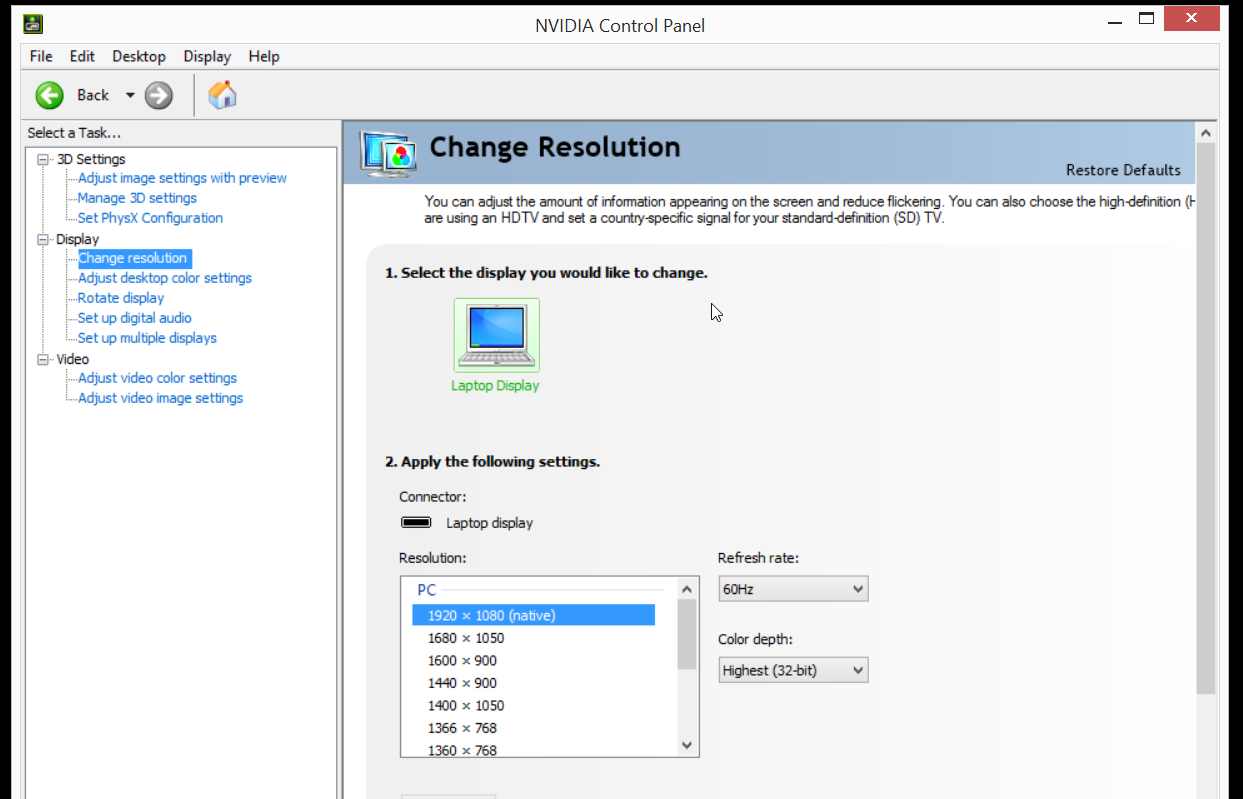Open Adjust video color settings
This screenshot has height=799, width=1243.
(157, 378)
